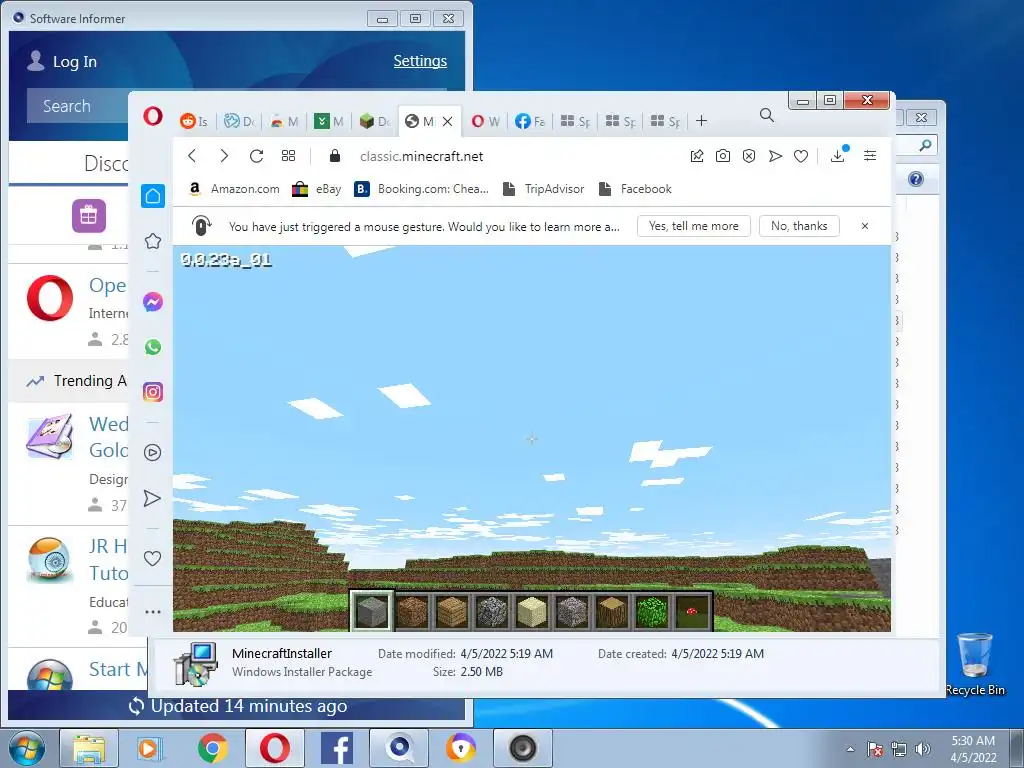
Task: Open the Recycle Bin desktop icon
Action: click(x=975, y=664)
